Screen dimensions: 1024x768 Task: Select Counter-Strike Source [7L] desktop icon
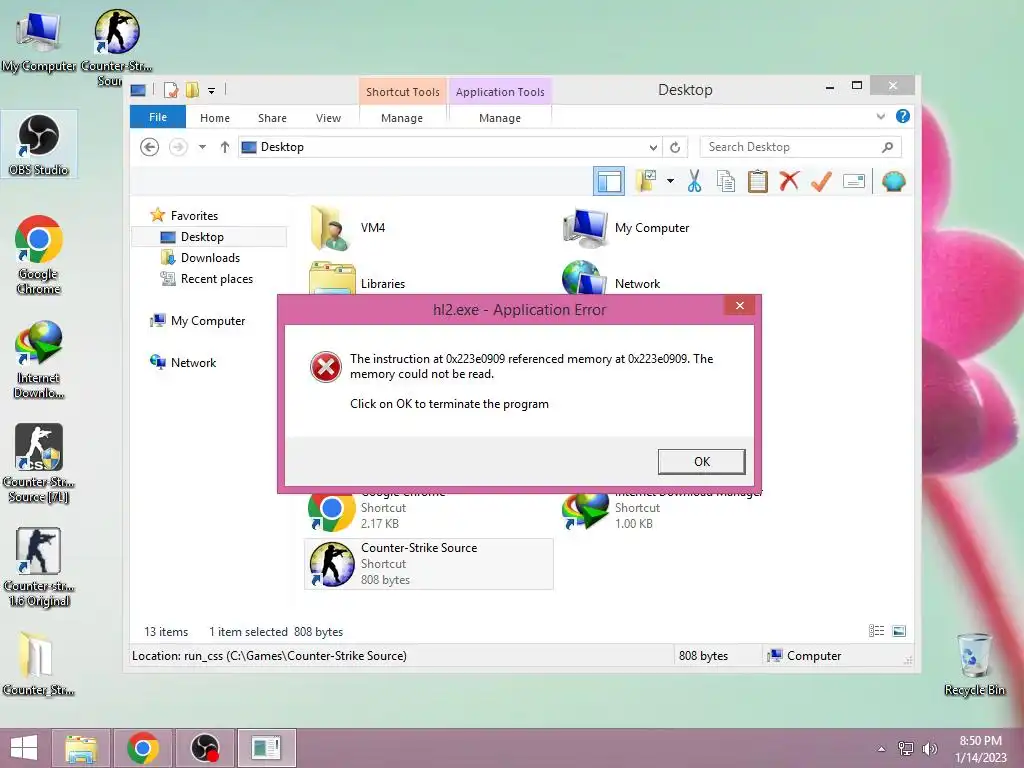(x=39, y=463)
